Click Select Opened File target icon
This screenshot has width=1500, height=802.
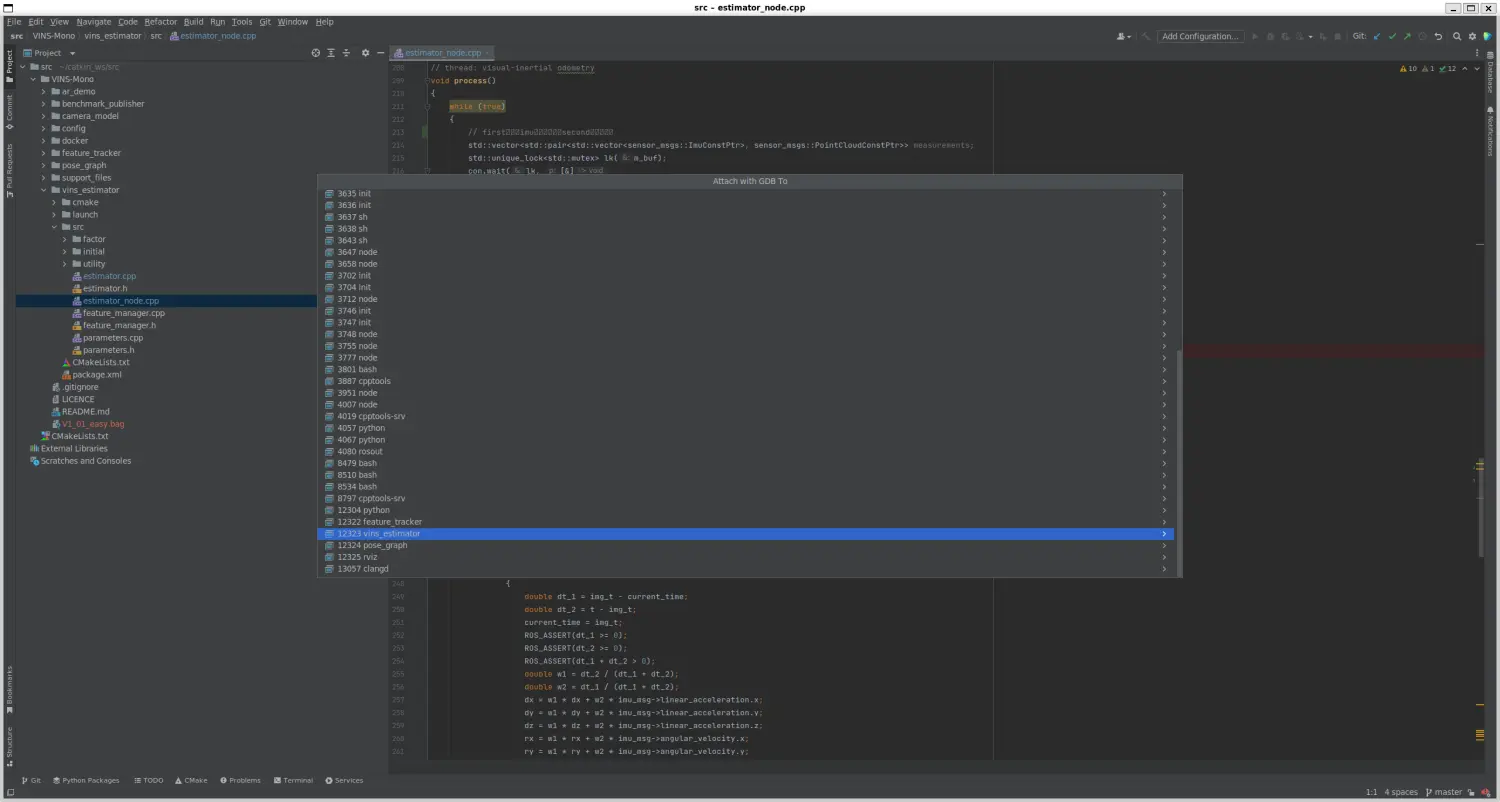point(316,53)
